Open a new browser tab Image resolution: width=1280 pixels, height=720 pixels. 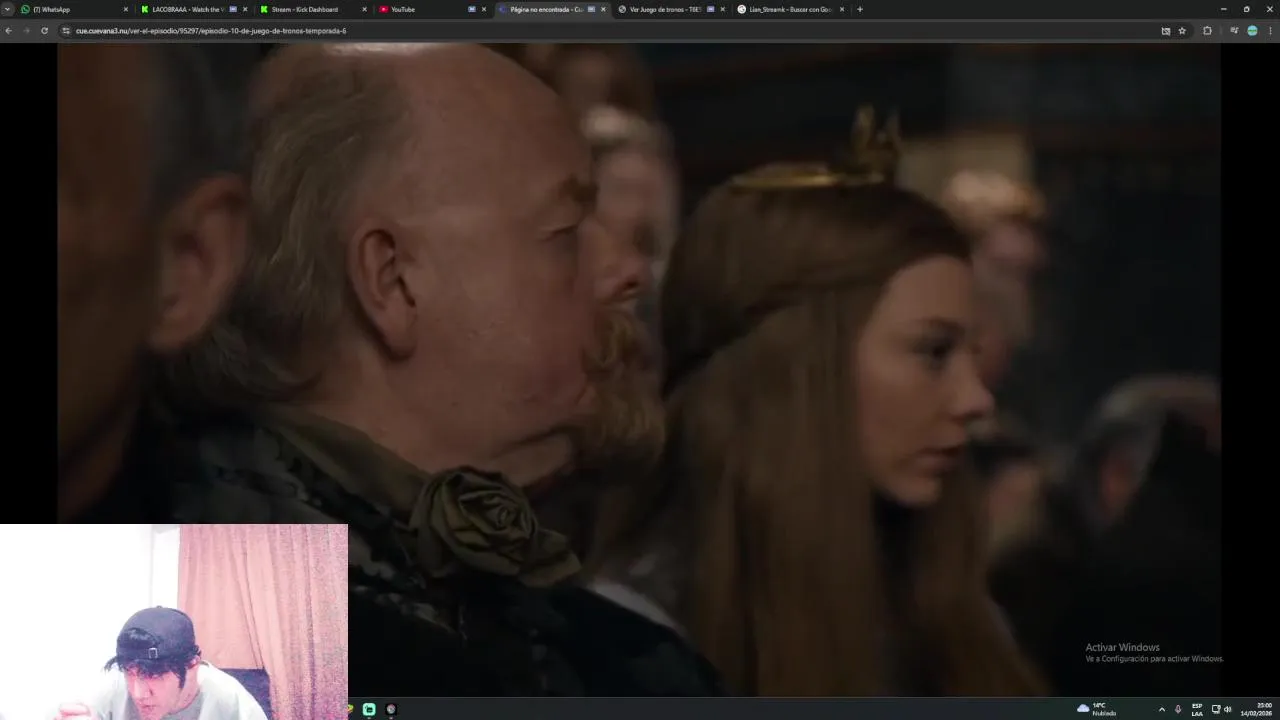pos(860,9)
